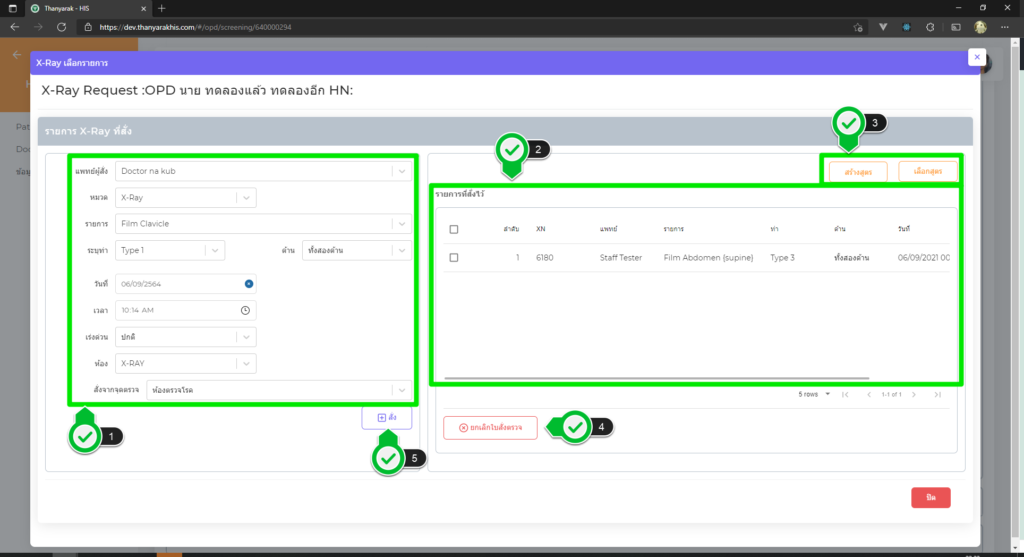Expand the Doctor na kub dropdown
The image size is (1024, 557).
pos(401,171)
